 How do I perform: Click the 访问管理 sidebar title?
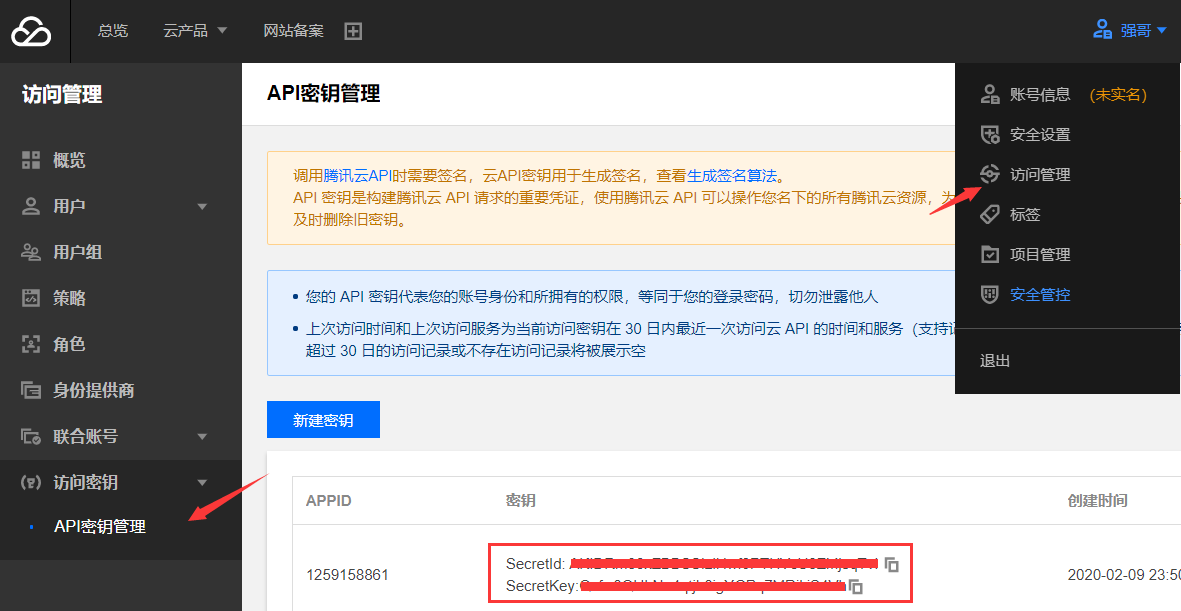[62, 95]
